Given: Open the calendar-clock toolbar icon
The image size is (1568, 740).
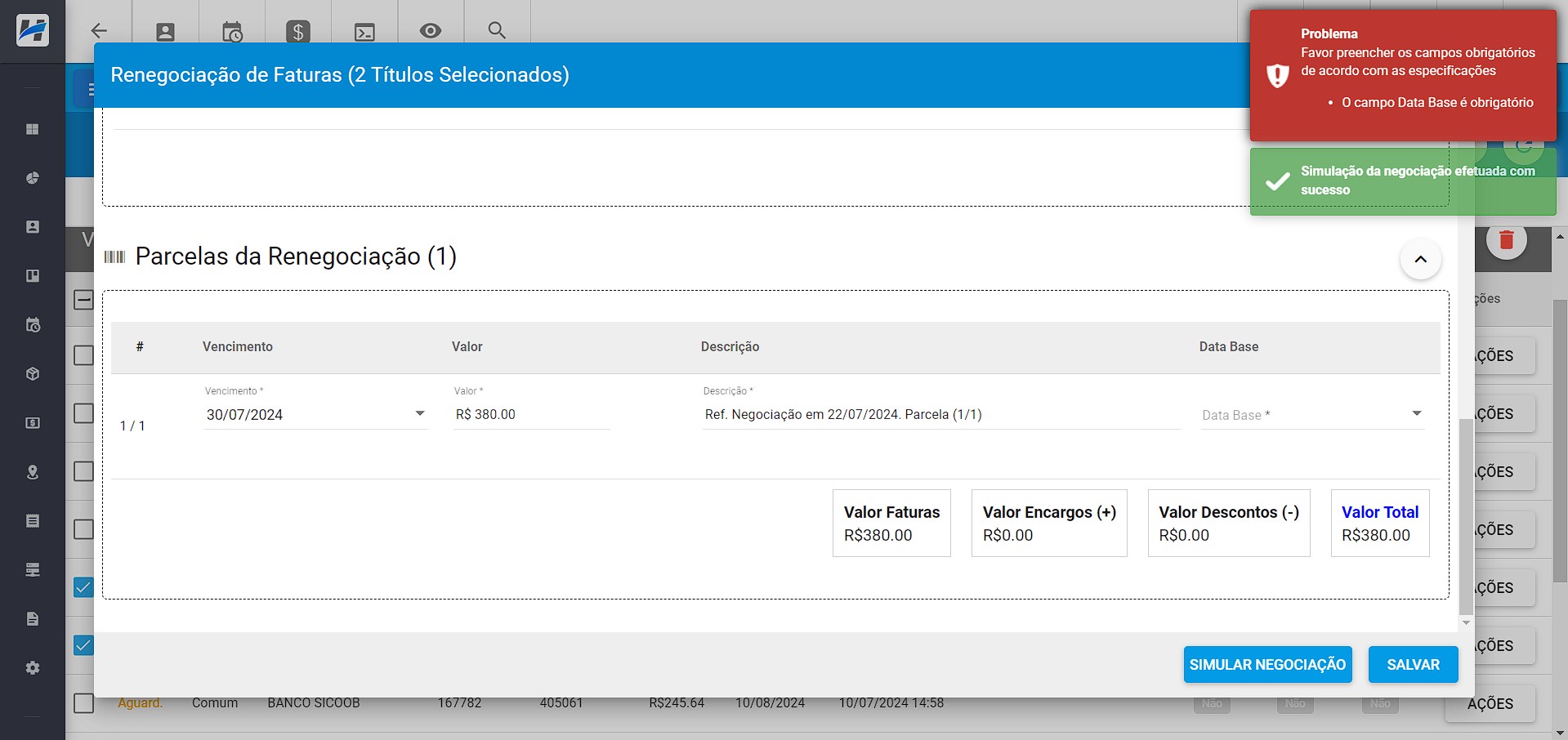Looking at the screenshot, I should point(232,32).
